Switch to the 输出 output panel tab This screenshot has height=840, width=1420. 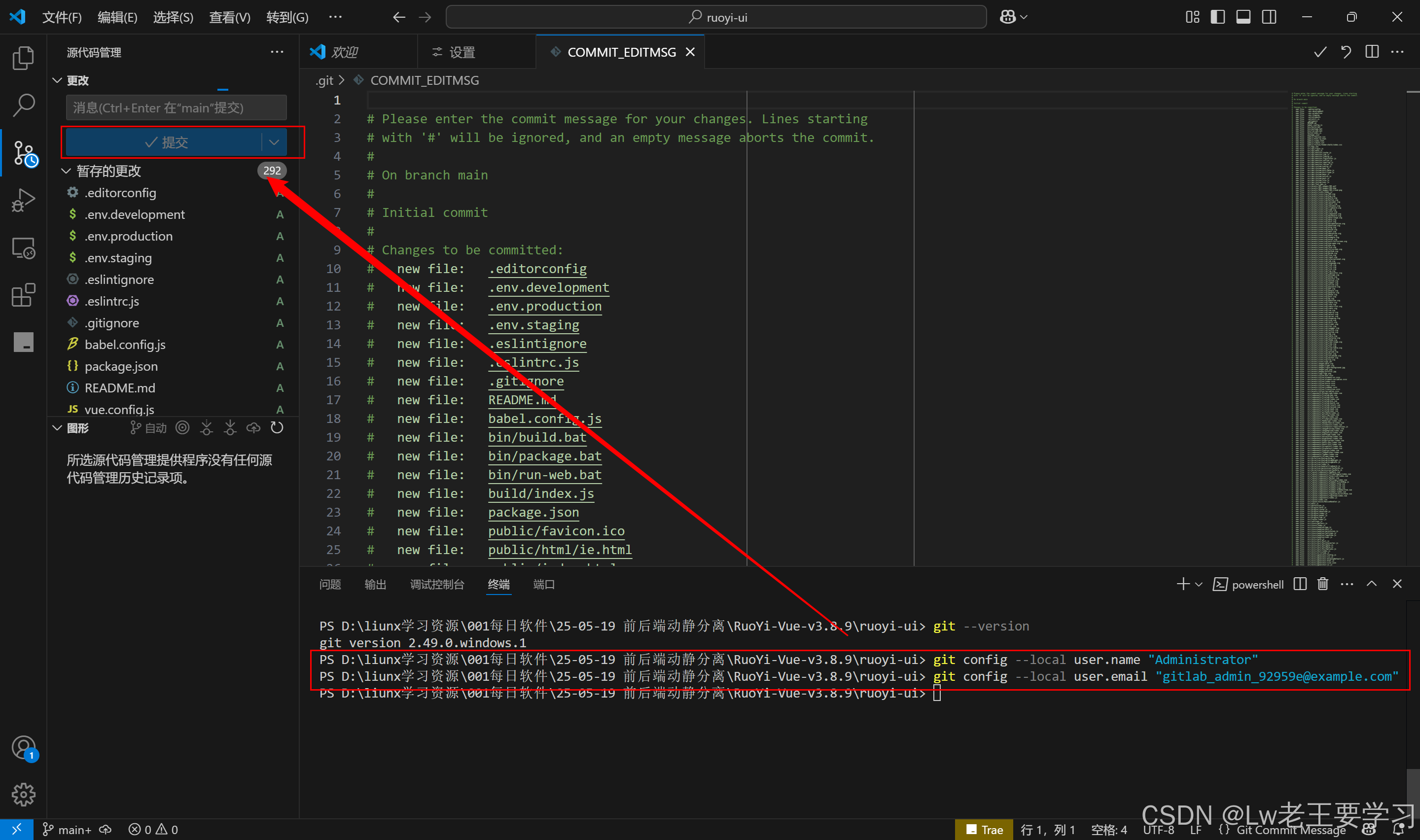coord(375,584)
